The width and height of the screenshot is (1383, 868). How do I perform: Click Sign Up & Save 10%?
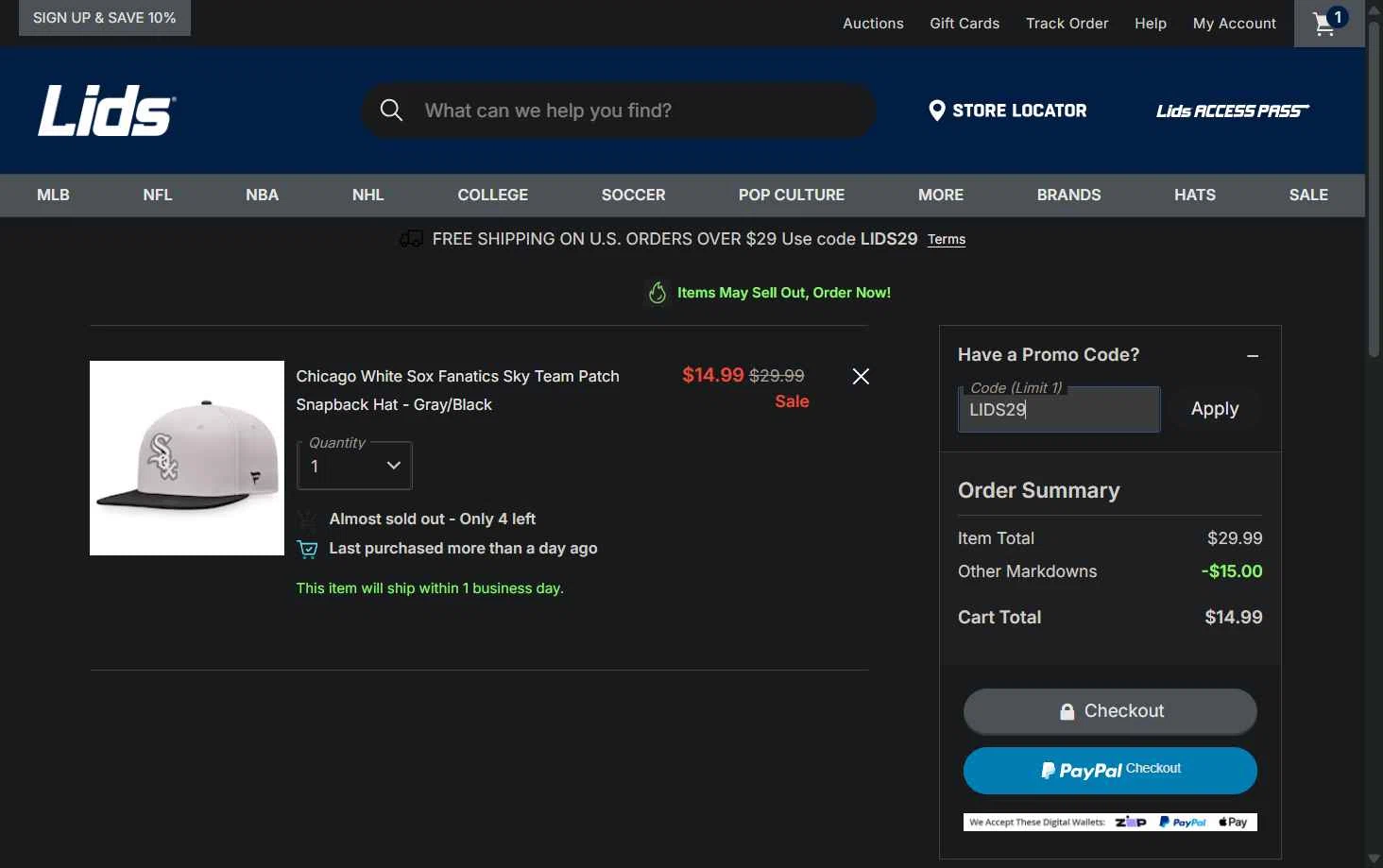(105, 18)
